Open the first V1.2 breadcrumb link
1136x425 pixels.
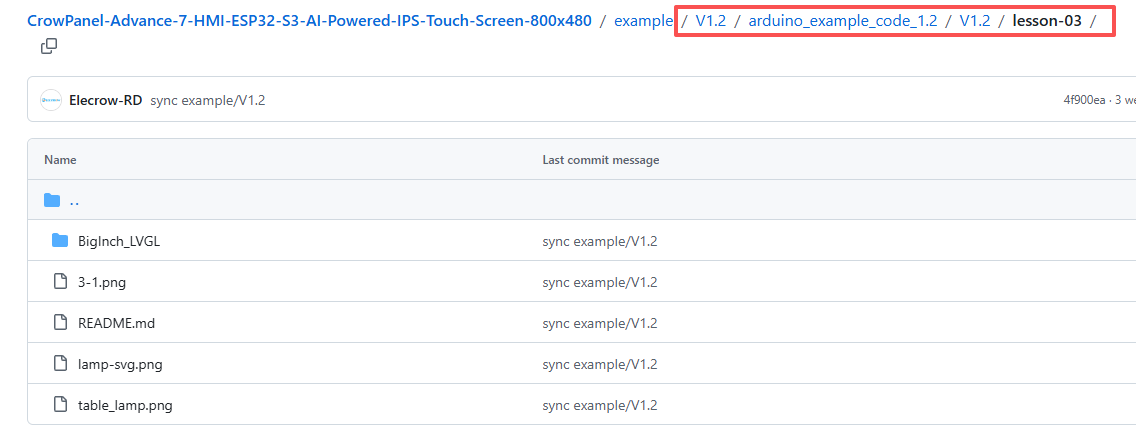point(711,20)
